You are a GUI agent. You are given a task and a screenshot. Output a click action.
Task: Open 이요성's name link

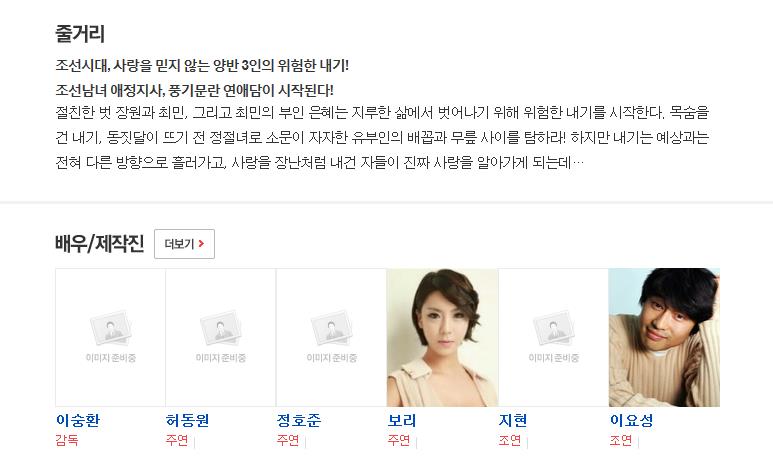632,420
